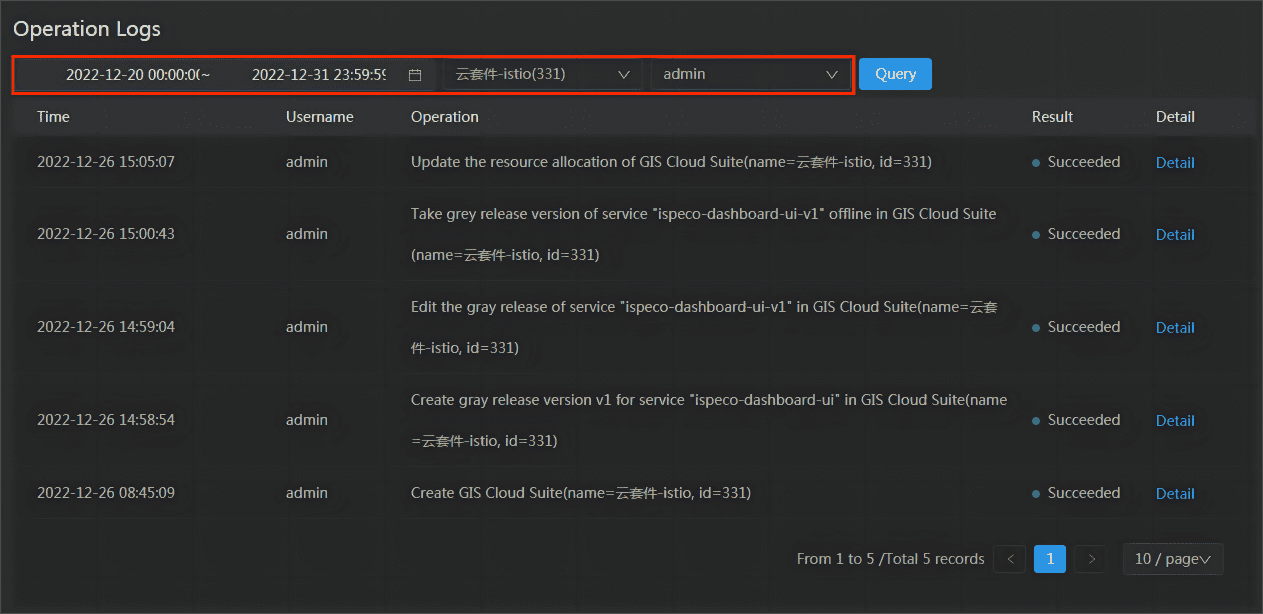Select timestamp 2022-12-26 15:05:07
1263x614 pixels.
point(106,161)
